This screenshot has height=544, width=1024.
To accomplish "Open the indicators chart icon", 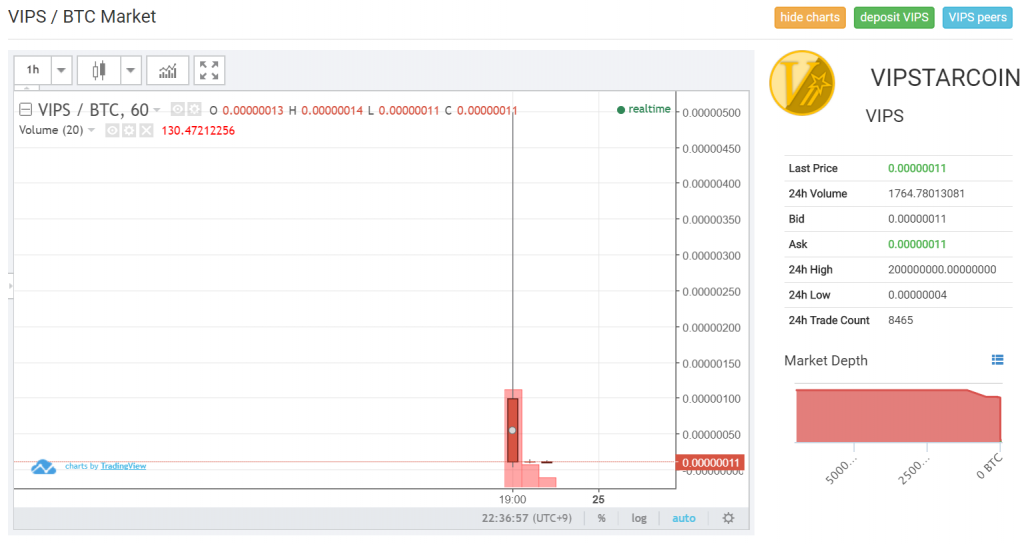I will [x=168, y=70].
